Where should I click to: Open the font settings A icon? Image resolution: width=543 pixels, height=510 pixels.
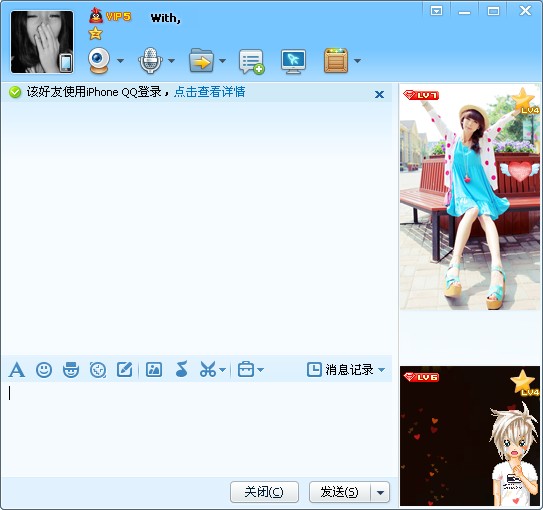[x=17, y=369]
